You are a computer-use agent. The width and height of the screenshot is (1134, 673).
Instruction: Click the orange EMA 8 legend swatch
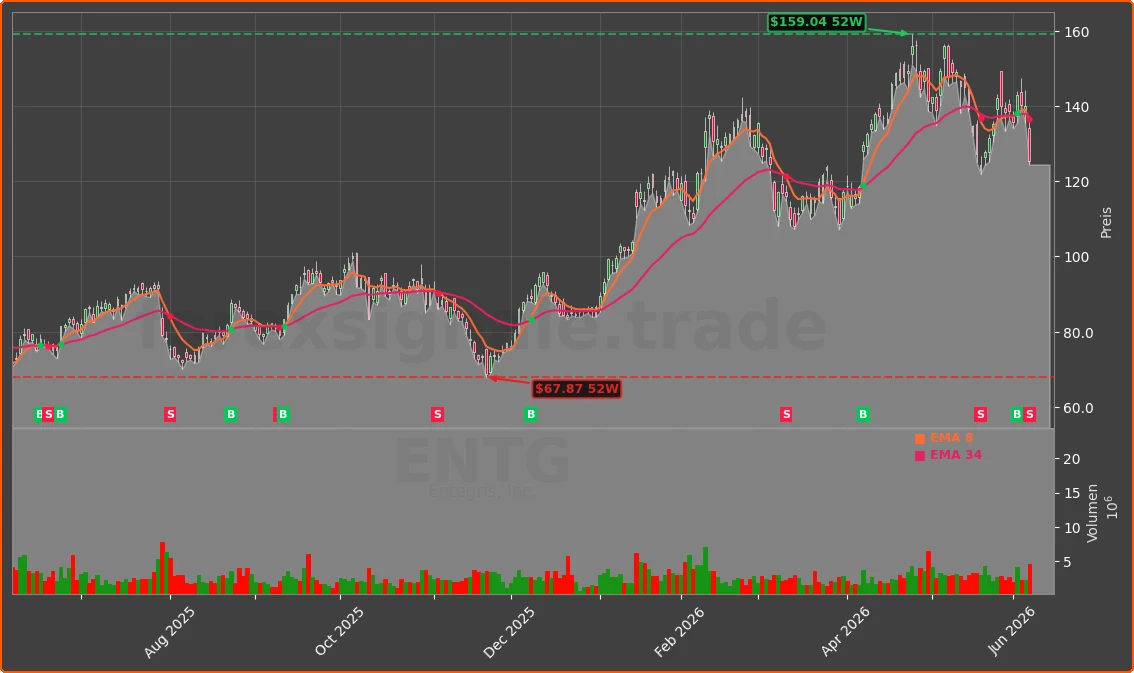click(920, 439)
